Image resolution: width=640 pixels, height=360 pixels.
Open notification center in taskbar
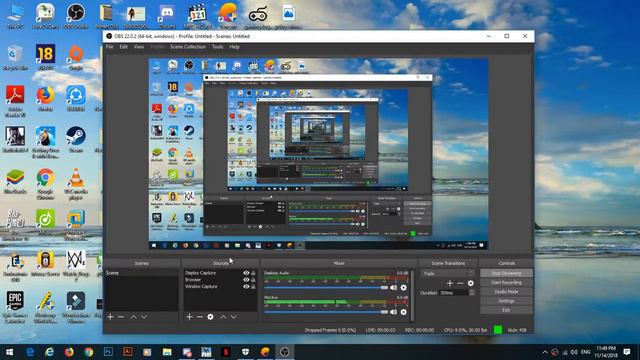coord(627,352)
